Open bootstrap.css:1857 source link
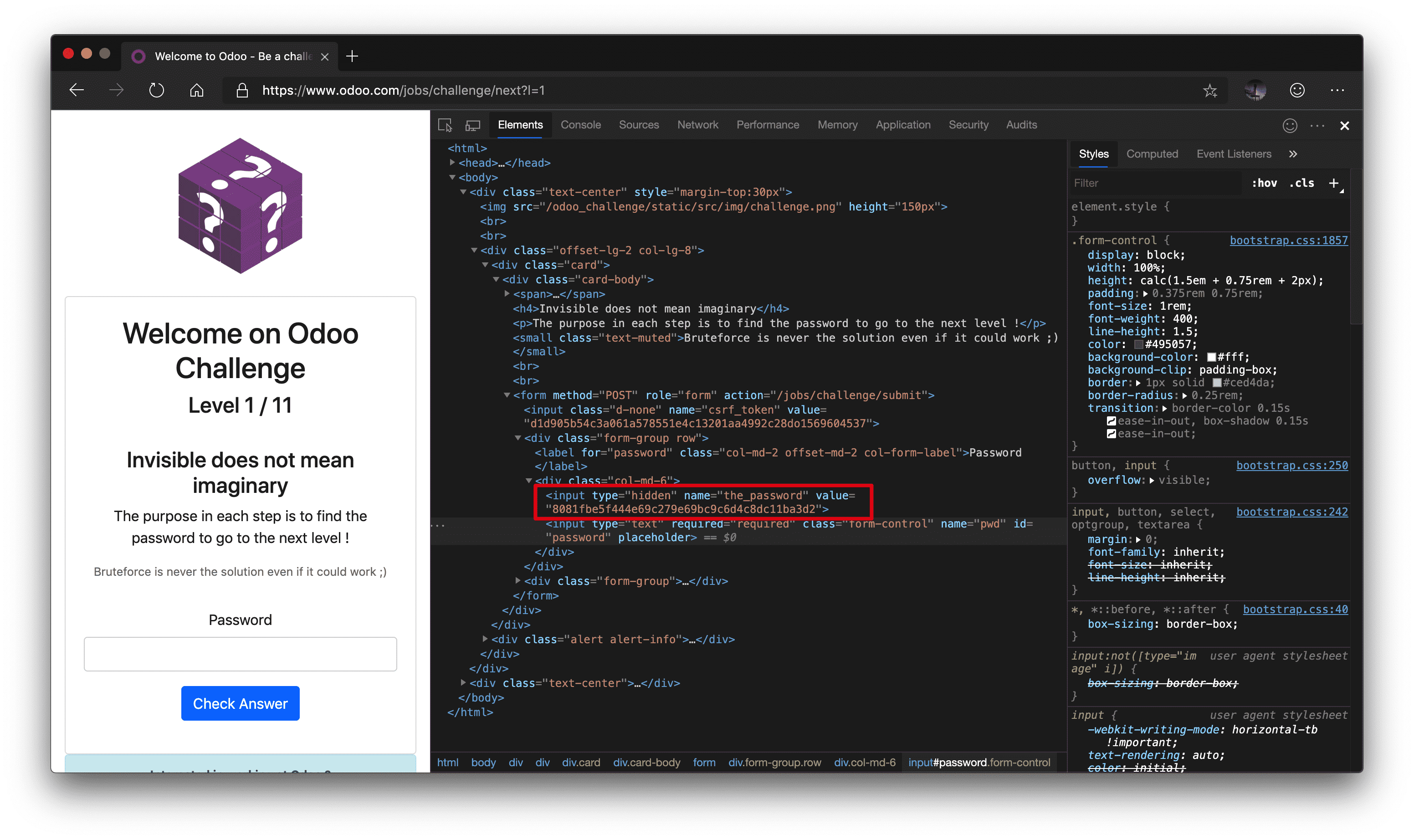 pos(1288,241)
